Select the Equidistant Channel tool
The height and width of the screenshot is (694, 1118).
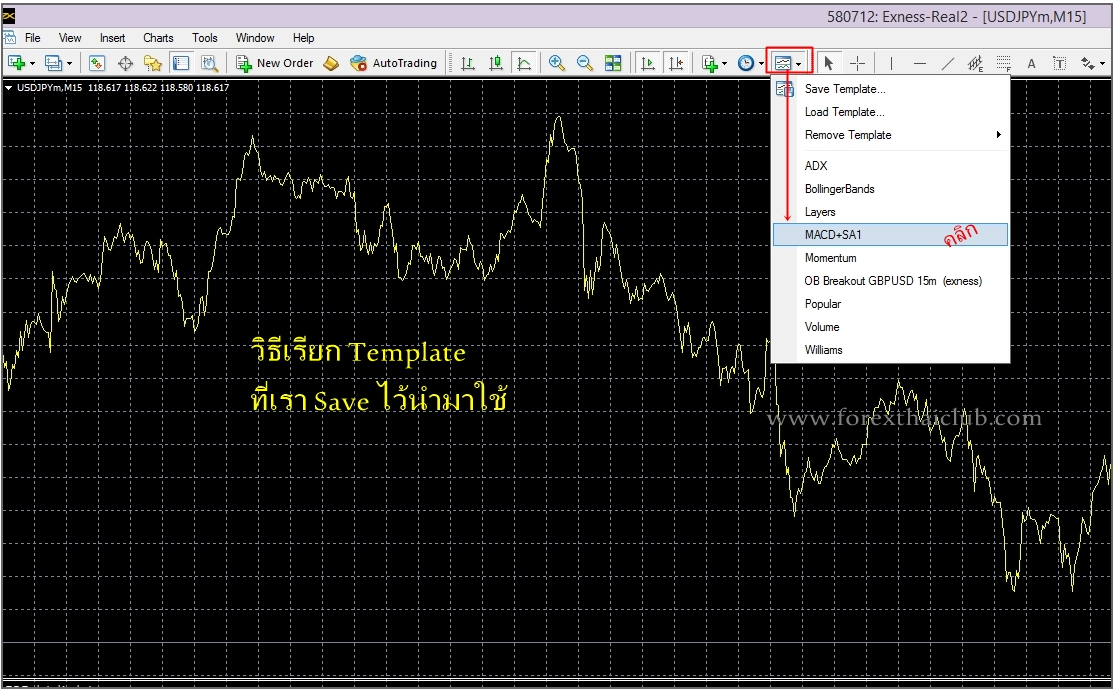(975, 63)
